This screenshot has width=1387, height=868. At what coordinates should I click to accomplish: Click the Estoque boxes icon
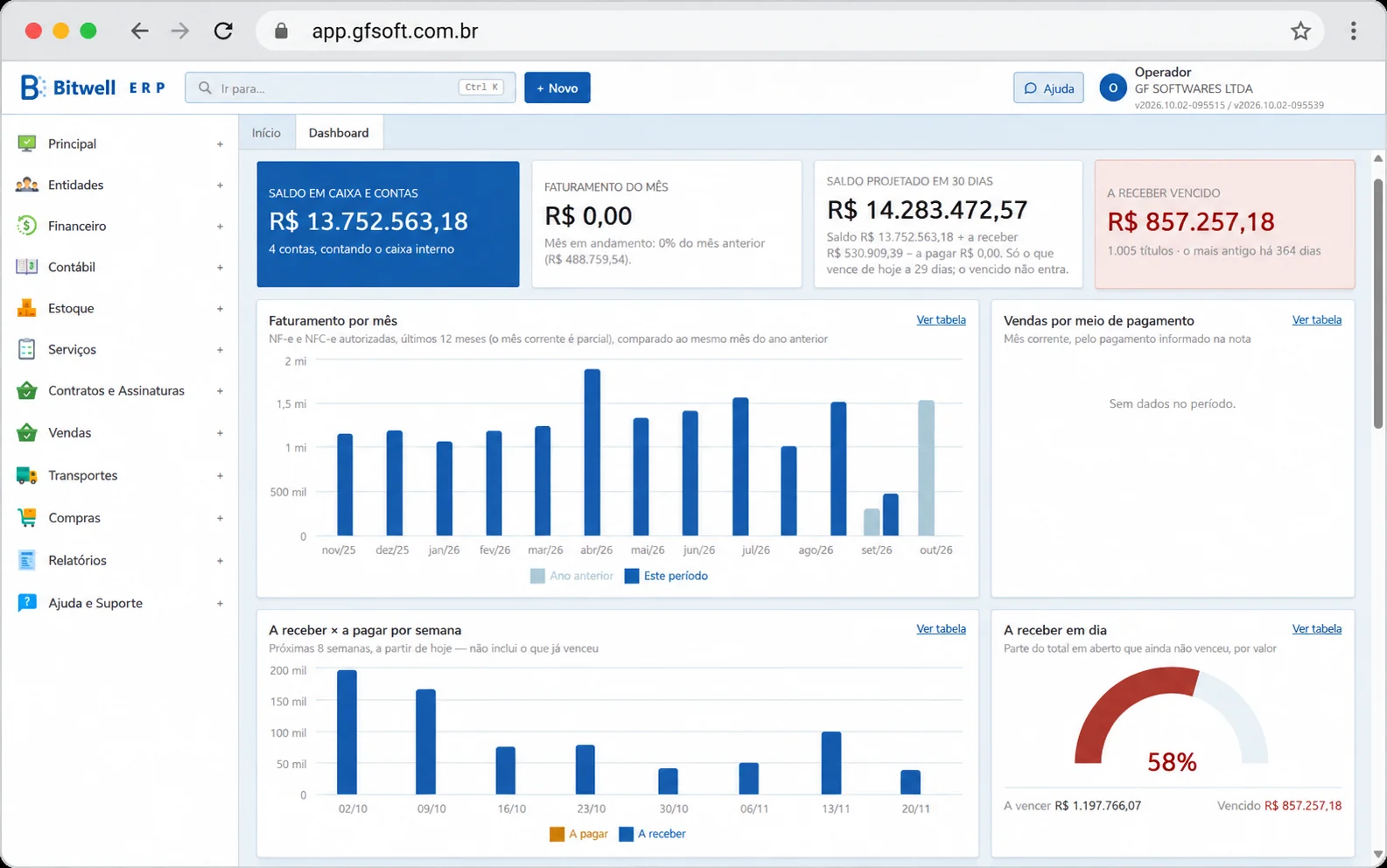pos(27,308)
